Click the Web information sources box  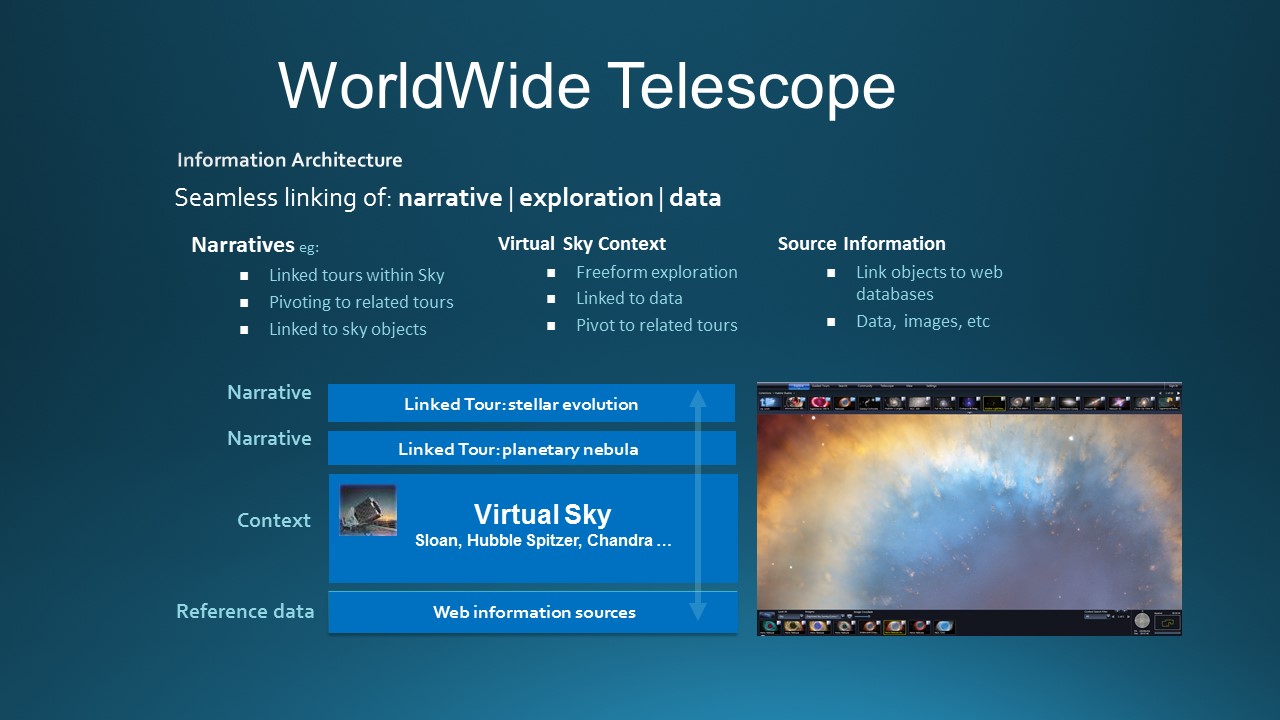coord(533,612)
